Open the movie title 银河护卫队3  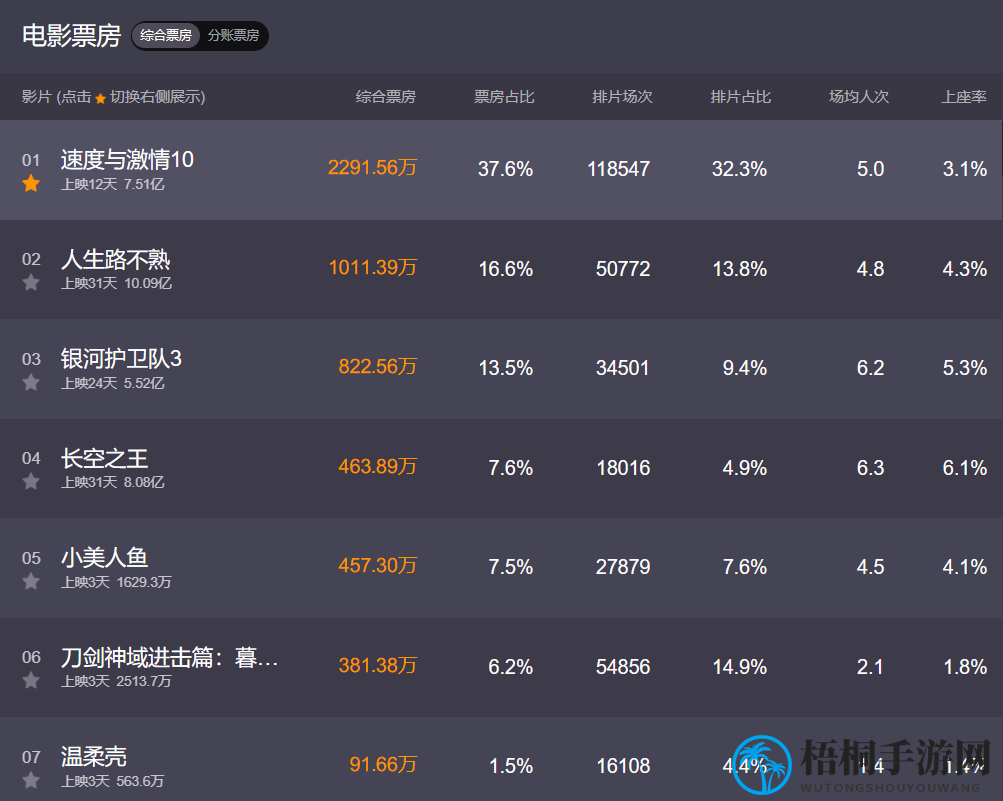[122, 358]
